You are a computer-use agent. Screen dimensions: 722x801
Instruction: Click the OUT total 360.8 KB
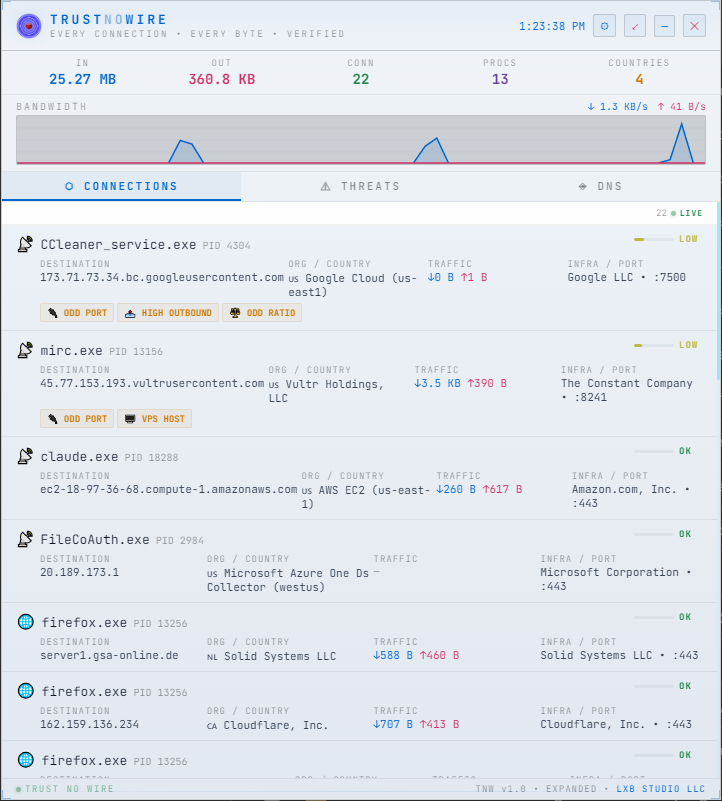[222, 79]
